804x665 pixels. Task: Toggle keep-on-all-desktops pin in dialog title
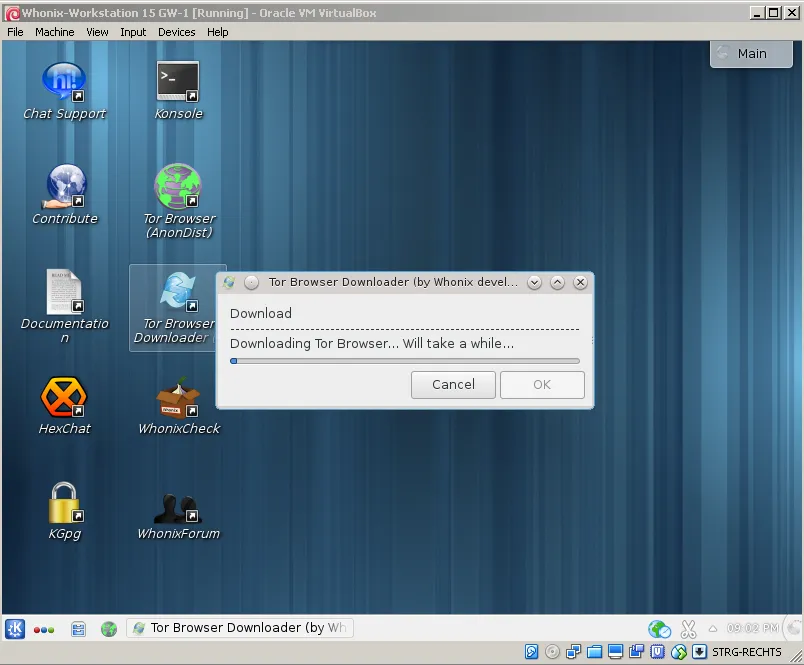(x=251, y=283)
